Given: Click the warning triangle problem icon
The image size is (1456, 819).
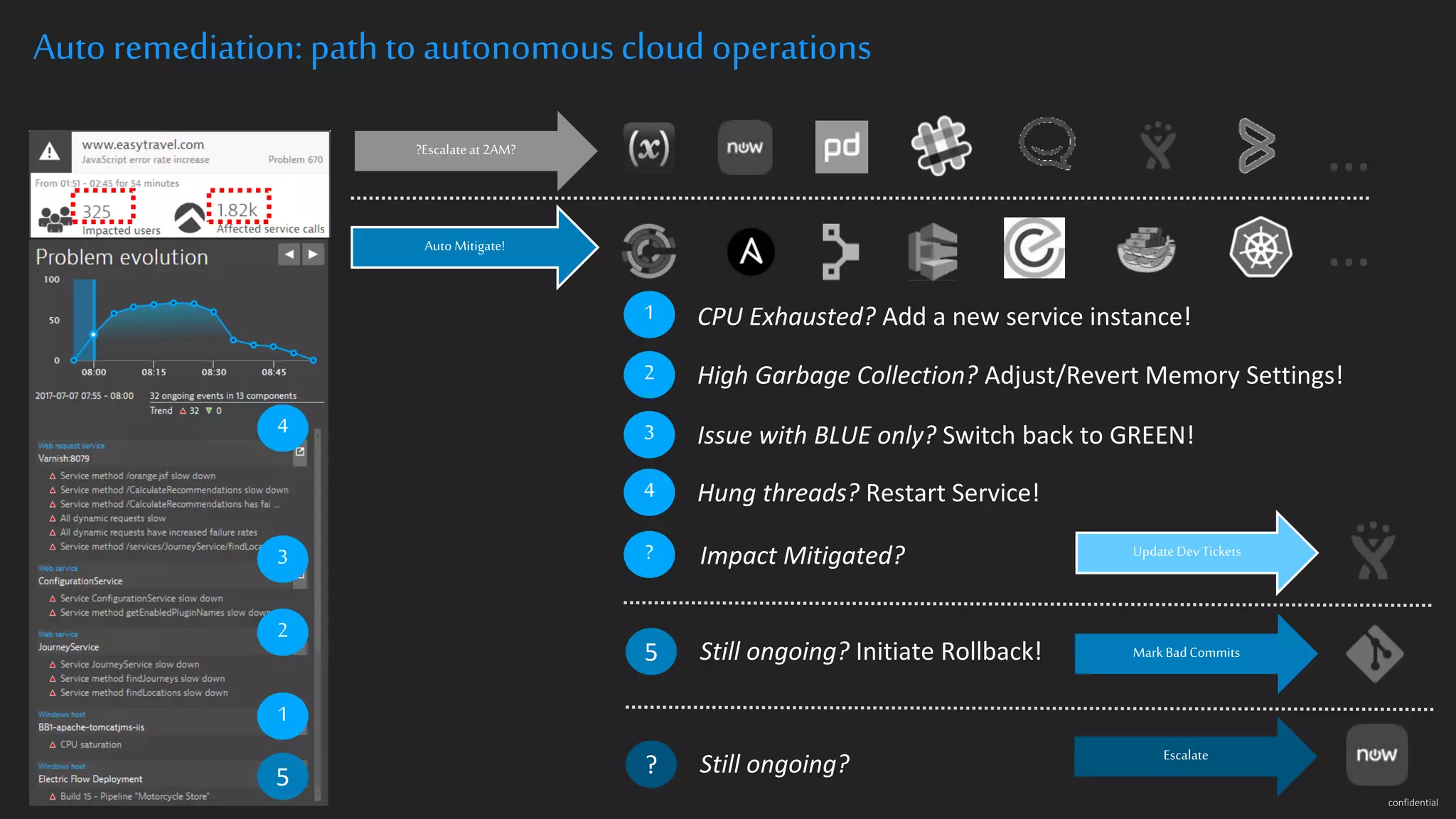Looking at the screenshot, I should [x=49, y=151].
